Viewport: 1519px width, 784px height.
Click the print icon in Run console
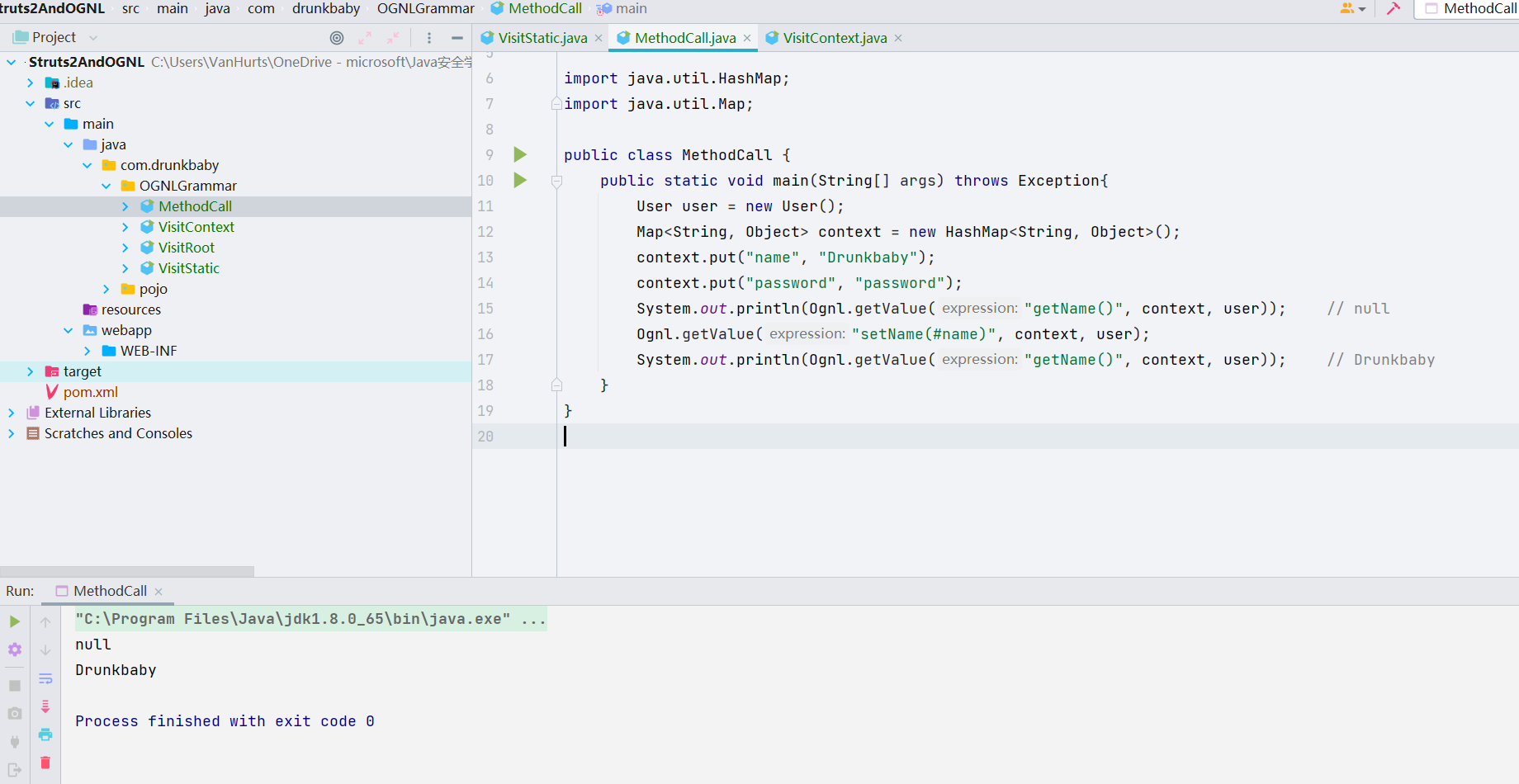click(x=45, y=734)
